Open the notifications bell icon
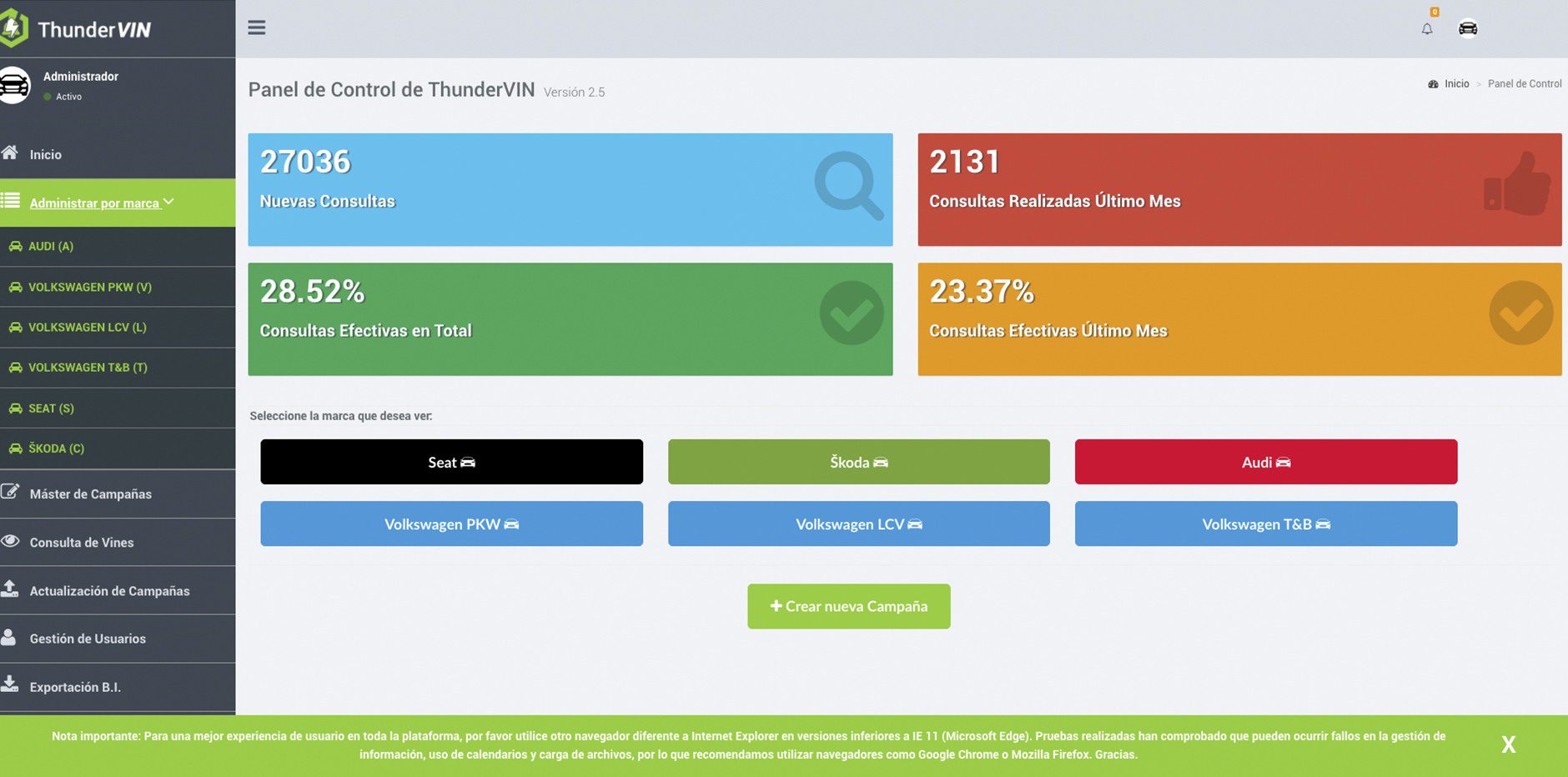This screenshot has width=1568, height=777. pyautogui.click(x=1427, y=29)
